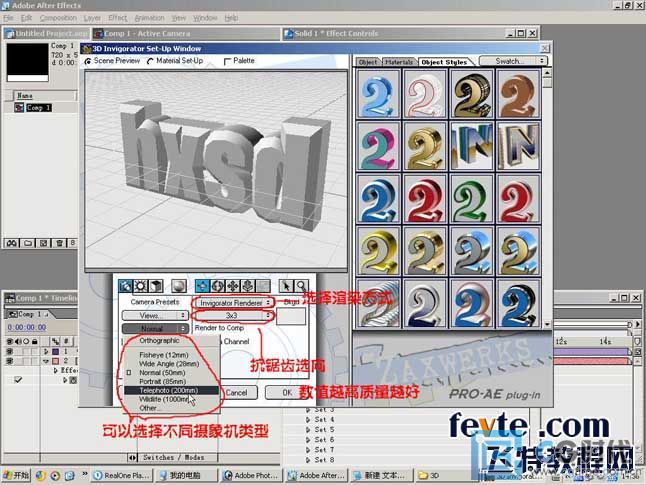Click the Cancel button
Screen dimensions: 646x485
pos(238,393)
